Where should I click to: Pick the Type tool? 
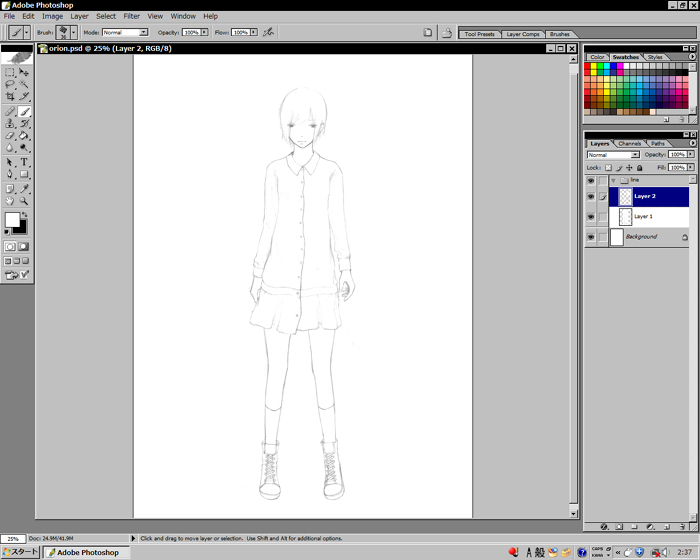tap(24, 162)
